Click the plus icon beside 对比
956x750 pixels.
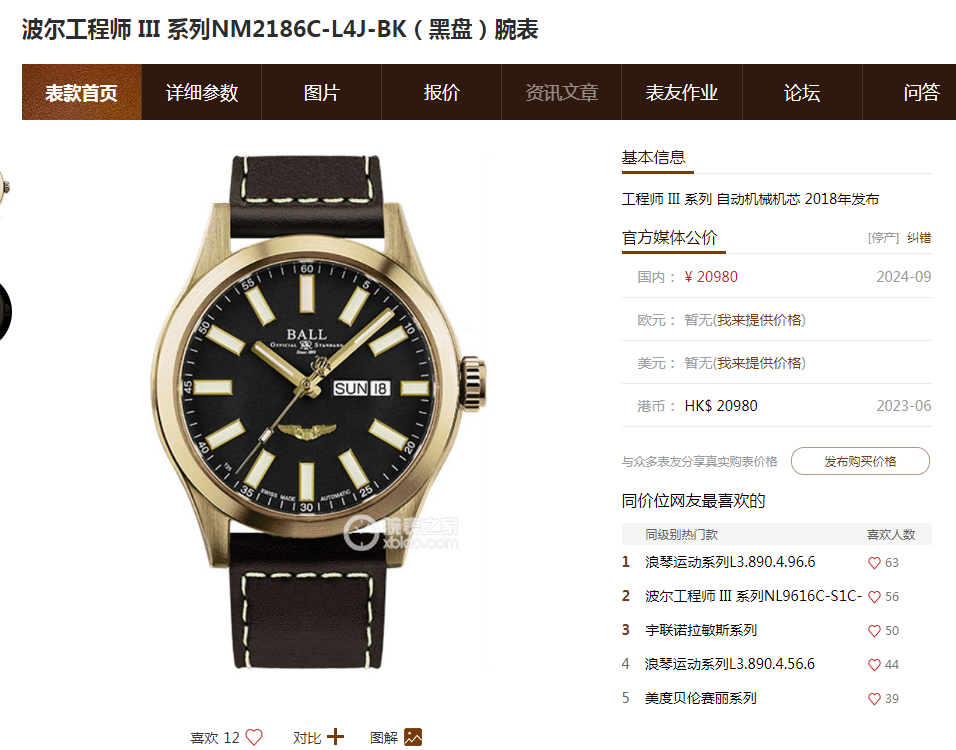(x=335, y=737)
